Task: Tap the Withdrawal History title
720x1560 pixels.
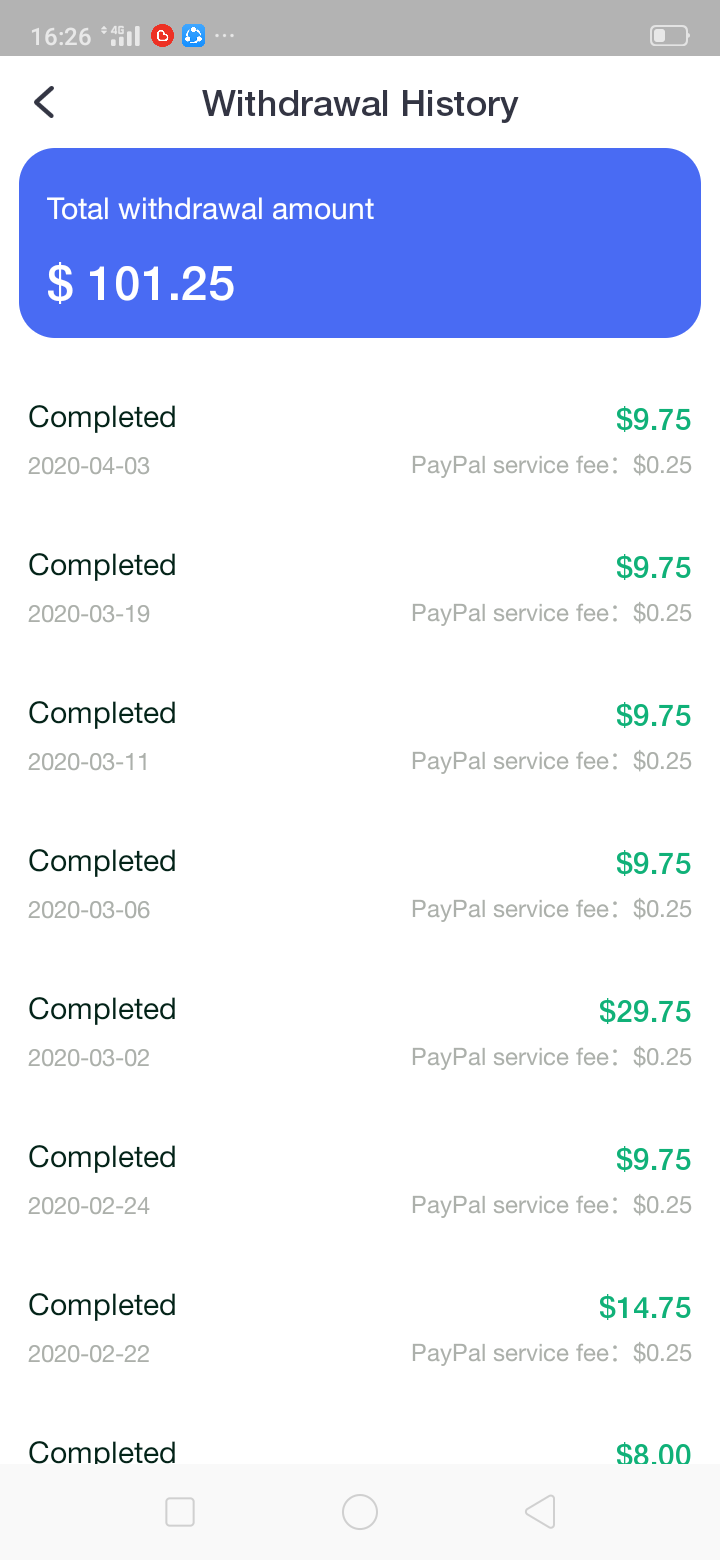Action: tap(360, 103)
